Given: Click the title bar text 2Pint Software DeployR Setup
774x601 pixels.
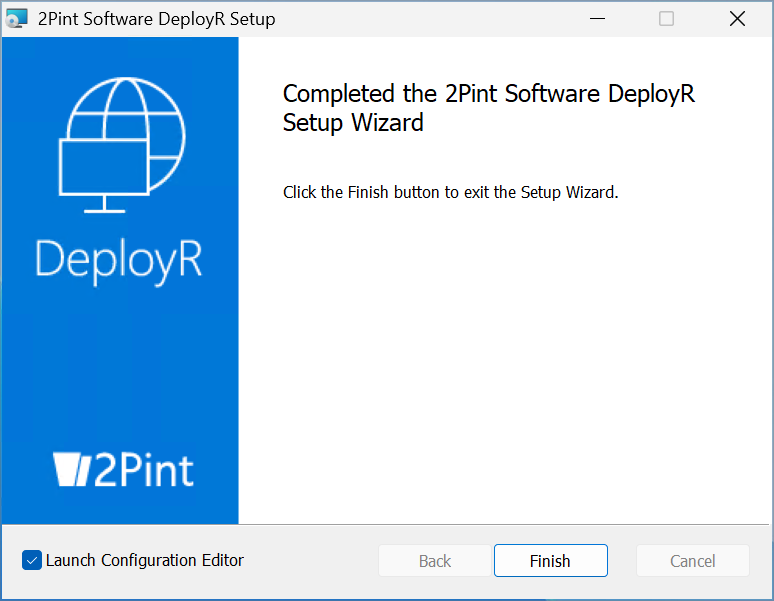Looking at the screenshot, I should click(x=156, y=19).
